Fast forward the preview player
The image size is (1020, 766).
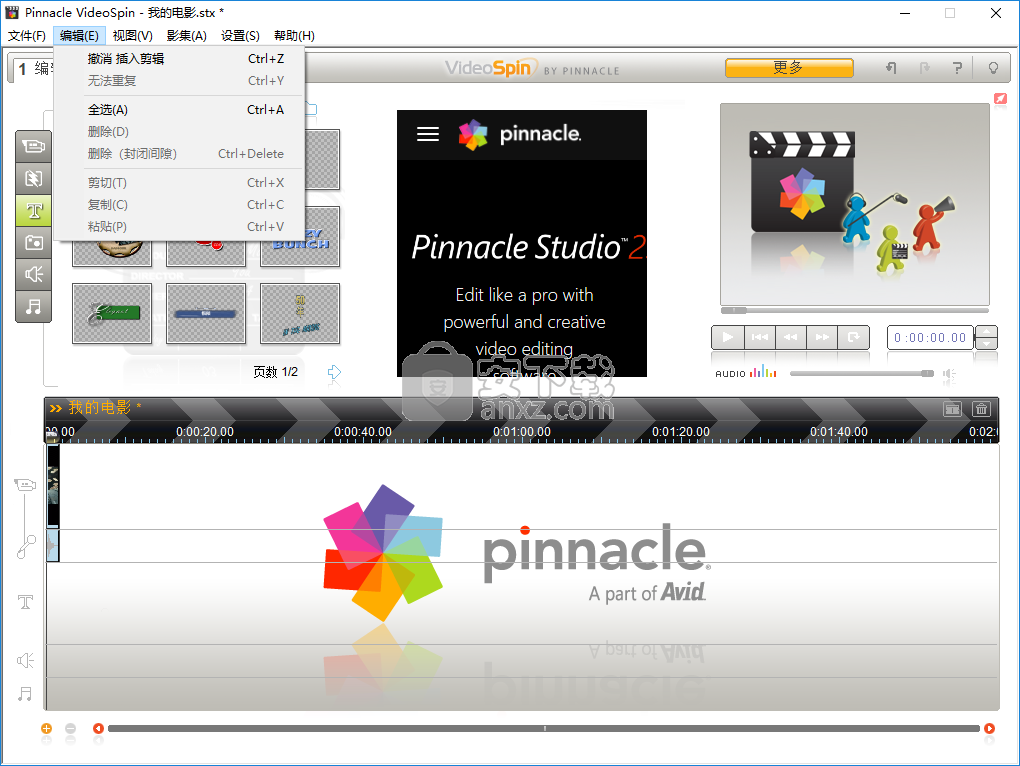(x=822, y=337)
